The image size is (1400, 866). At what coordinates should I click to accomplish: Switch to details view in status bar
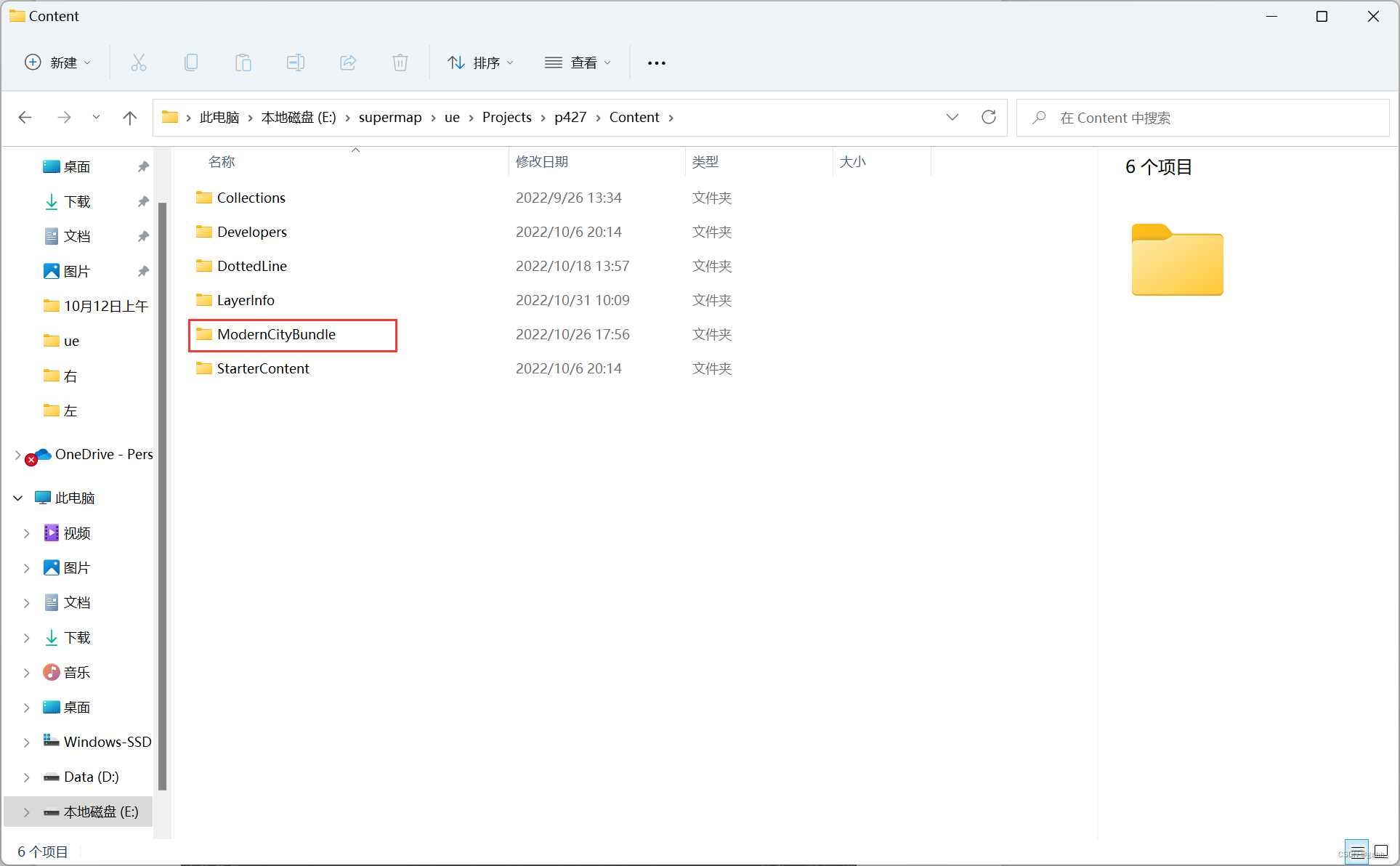coord(1357,851)
